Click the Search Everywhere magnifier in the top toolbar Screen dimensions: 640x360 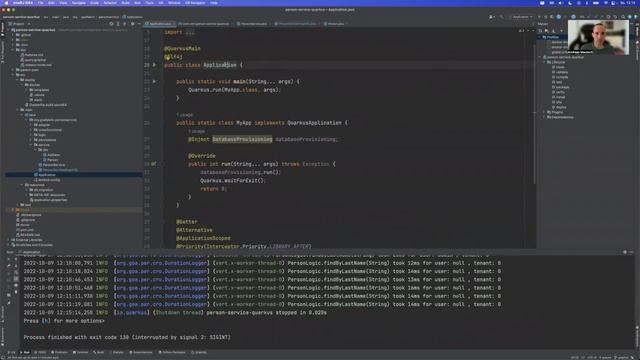[x=623, y=17]
